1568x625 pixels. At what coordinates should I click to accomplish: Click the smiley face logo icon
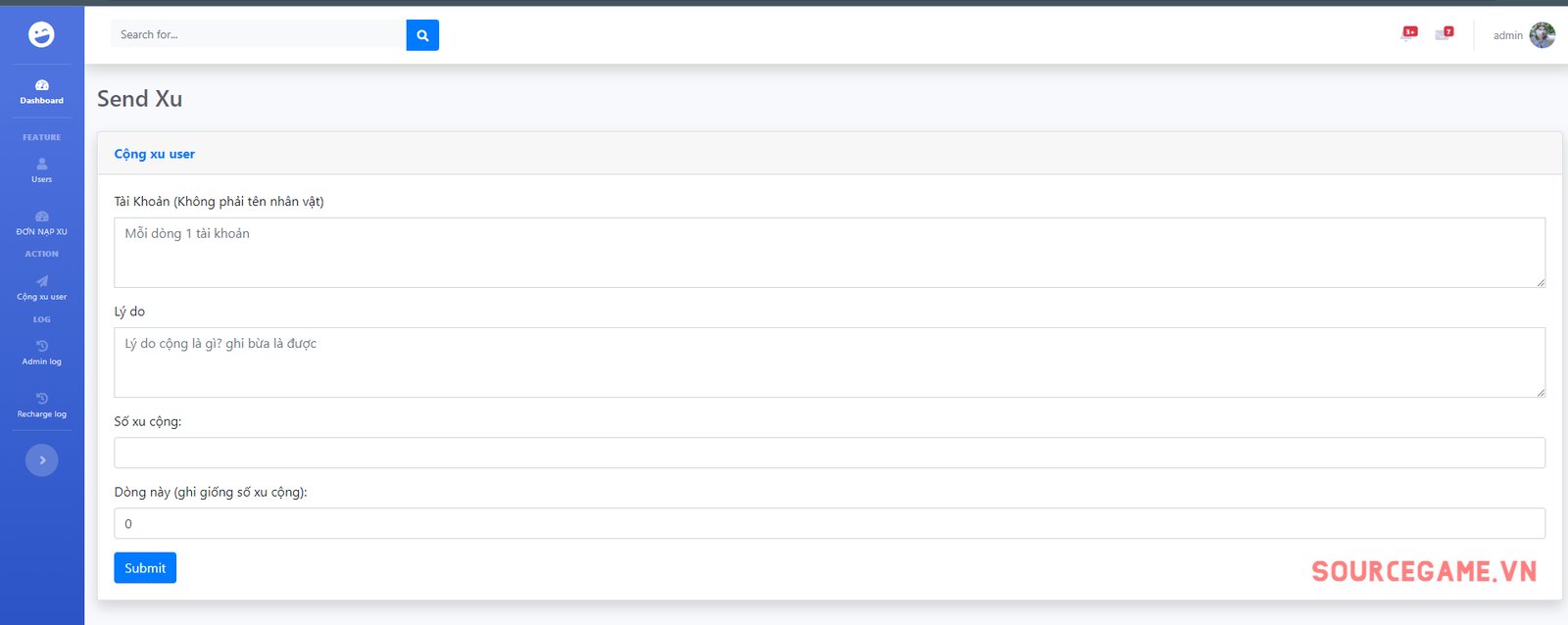pyautogui.click(x=41, y=34)
